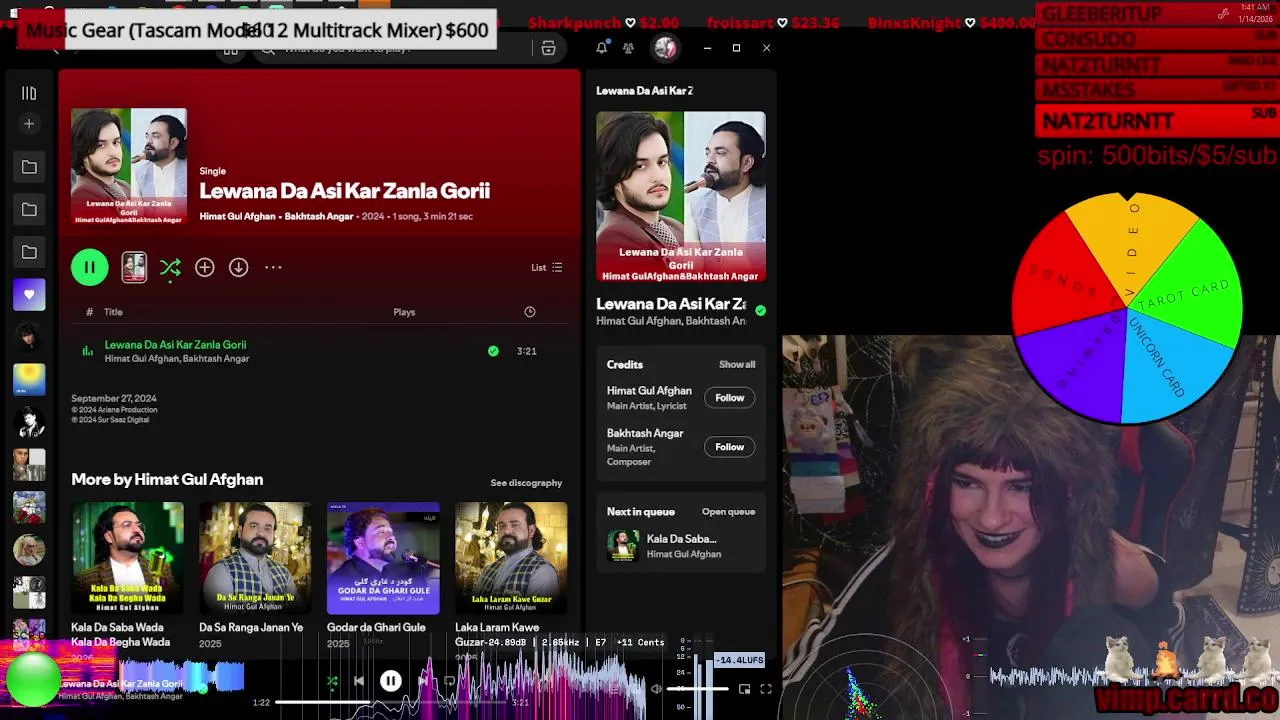Click the album cover in the header

click(129, 166)
